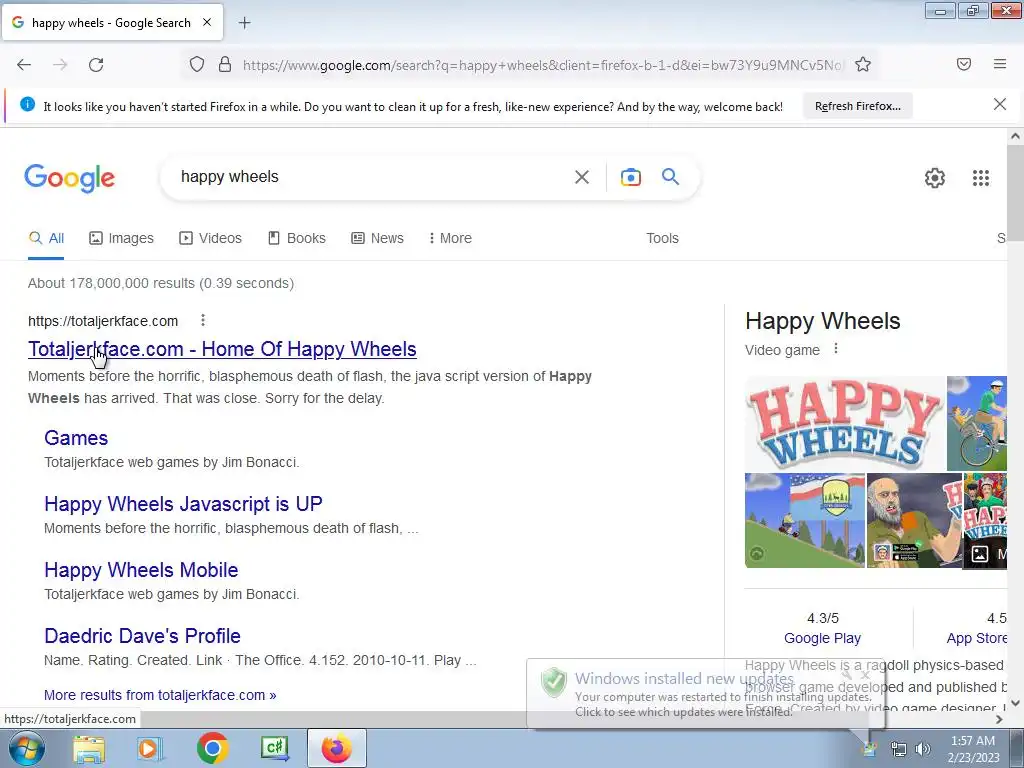Close the happy wheels Google Search tab
Image resolution: width=1024 pixels, height=768 pixels.
click(207, 22)
